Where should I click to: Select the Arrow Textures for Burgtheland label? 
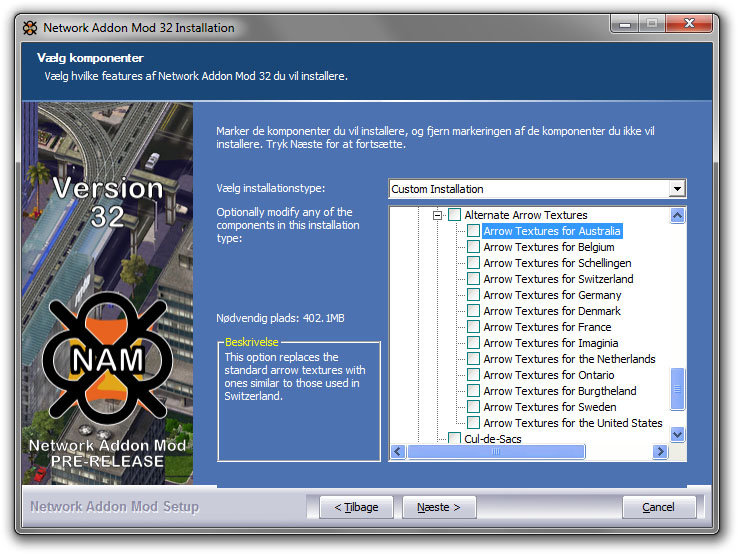coord(560,391)
